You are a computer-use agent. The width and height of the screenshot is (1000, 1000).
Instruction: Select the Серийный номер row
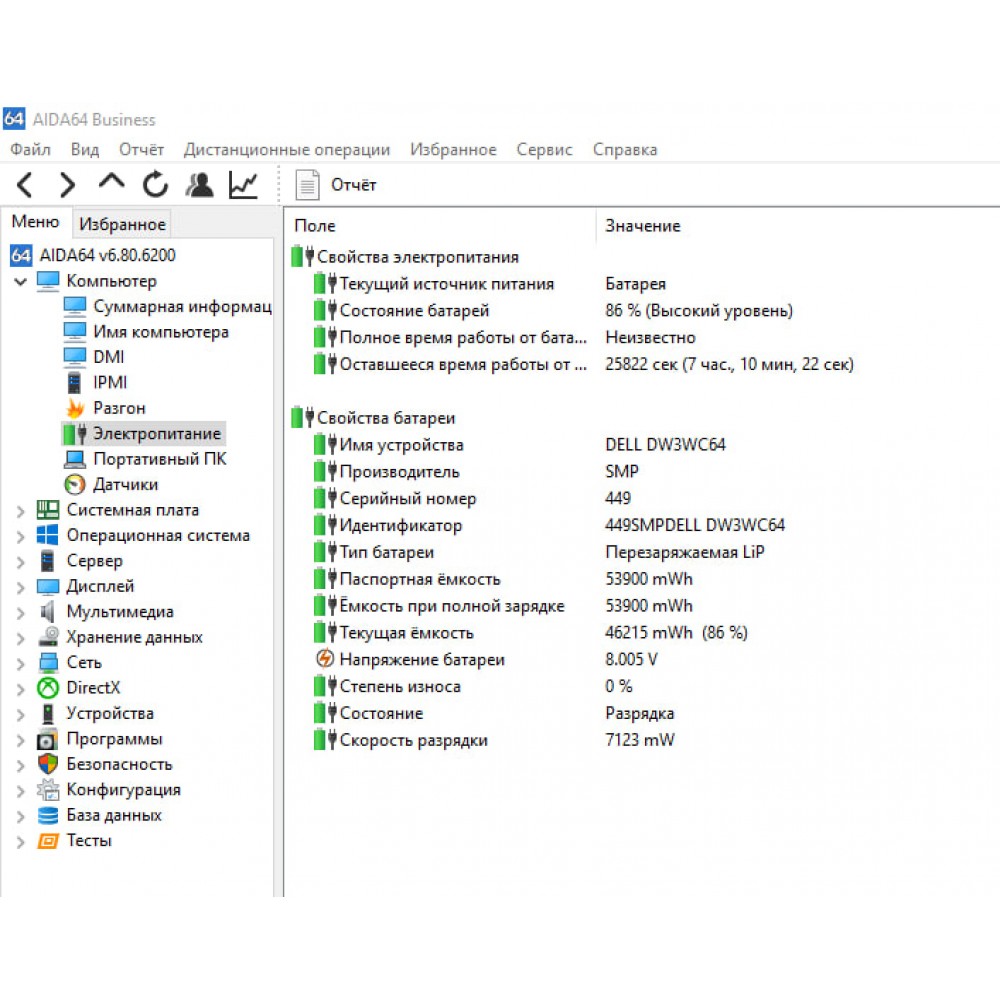pyautogui.click(x=643, y=498)
